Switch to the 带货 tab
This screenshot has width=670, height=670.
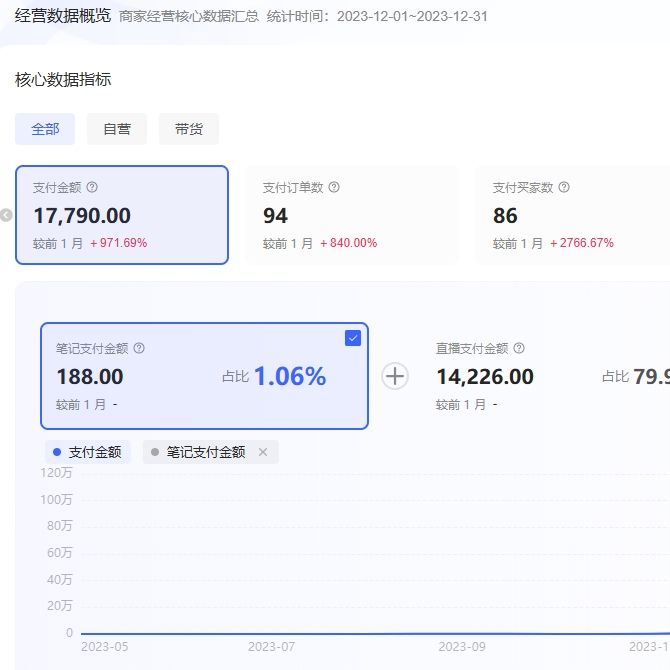click(189, 129)
